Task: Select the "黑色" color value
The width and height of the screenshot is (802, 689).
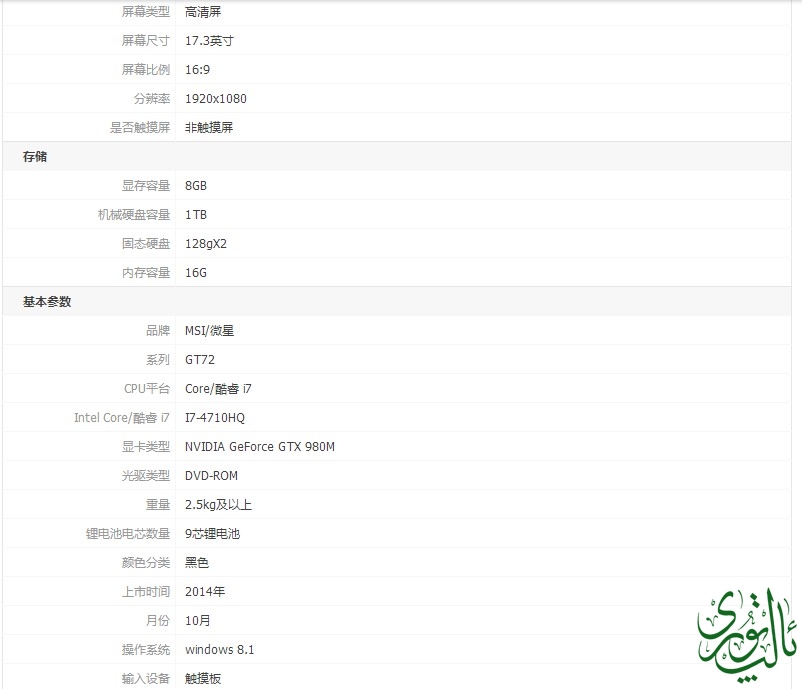Action: pyautogui.click(x=197, y=563)
